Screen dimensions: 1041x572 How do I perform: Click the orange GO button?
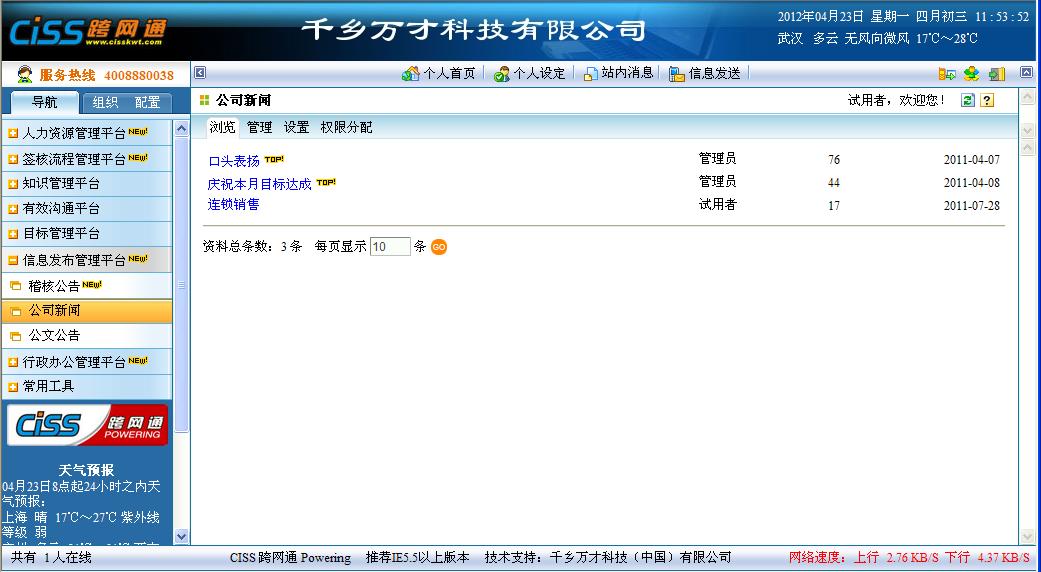pyautogui.click(x=439, y=247)
